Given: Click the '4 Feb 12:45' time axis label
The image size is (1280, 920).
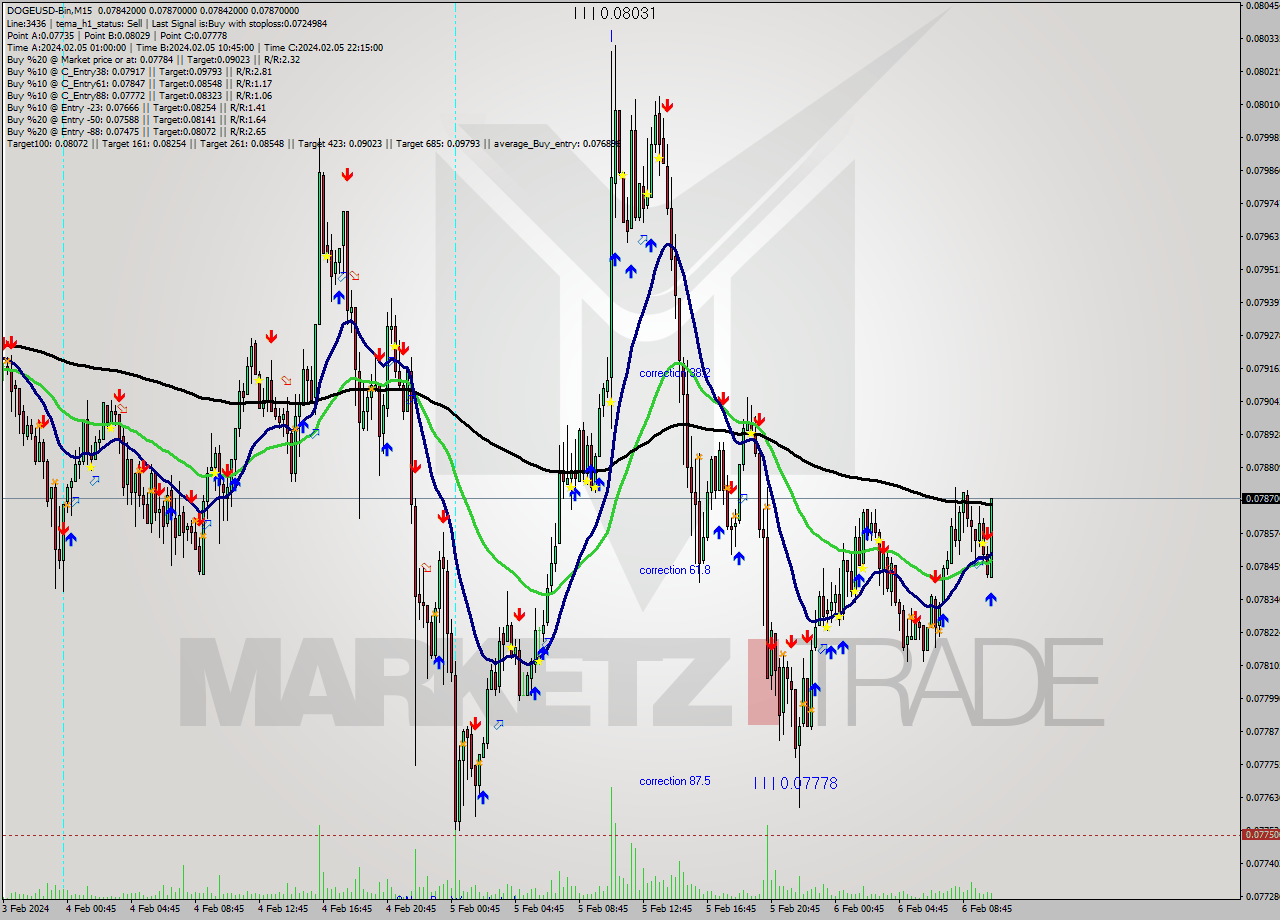Looking at the screenshot, I should coord(283,909).
